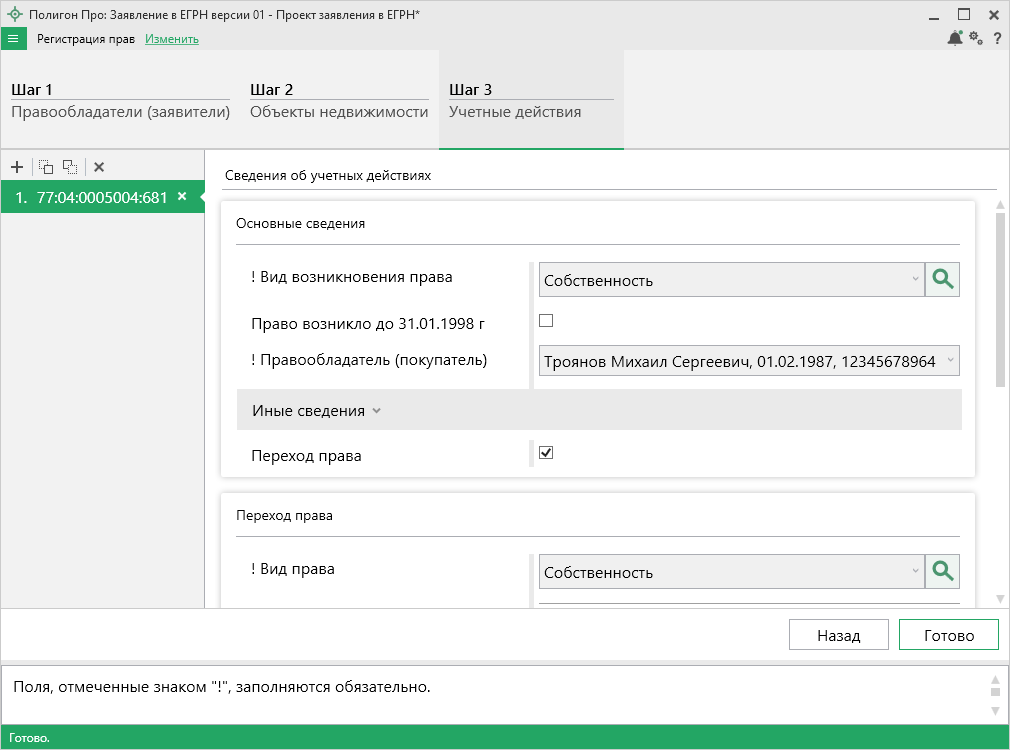This screenshot has height=750, width=1010.
Task: Click the form's vertical scrollbar thumb
Action: click(1000, 300)
